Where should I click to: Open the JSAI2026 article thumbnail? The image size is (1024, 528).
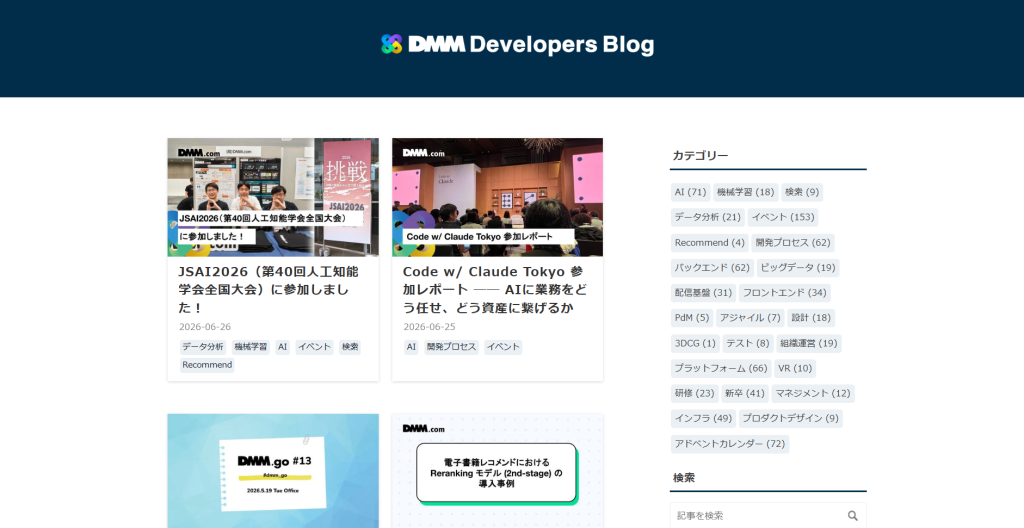tap(273, 197)
